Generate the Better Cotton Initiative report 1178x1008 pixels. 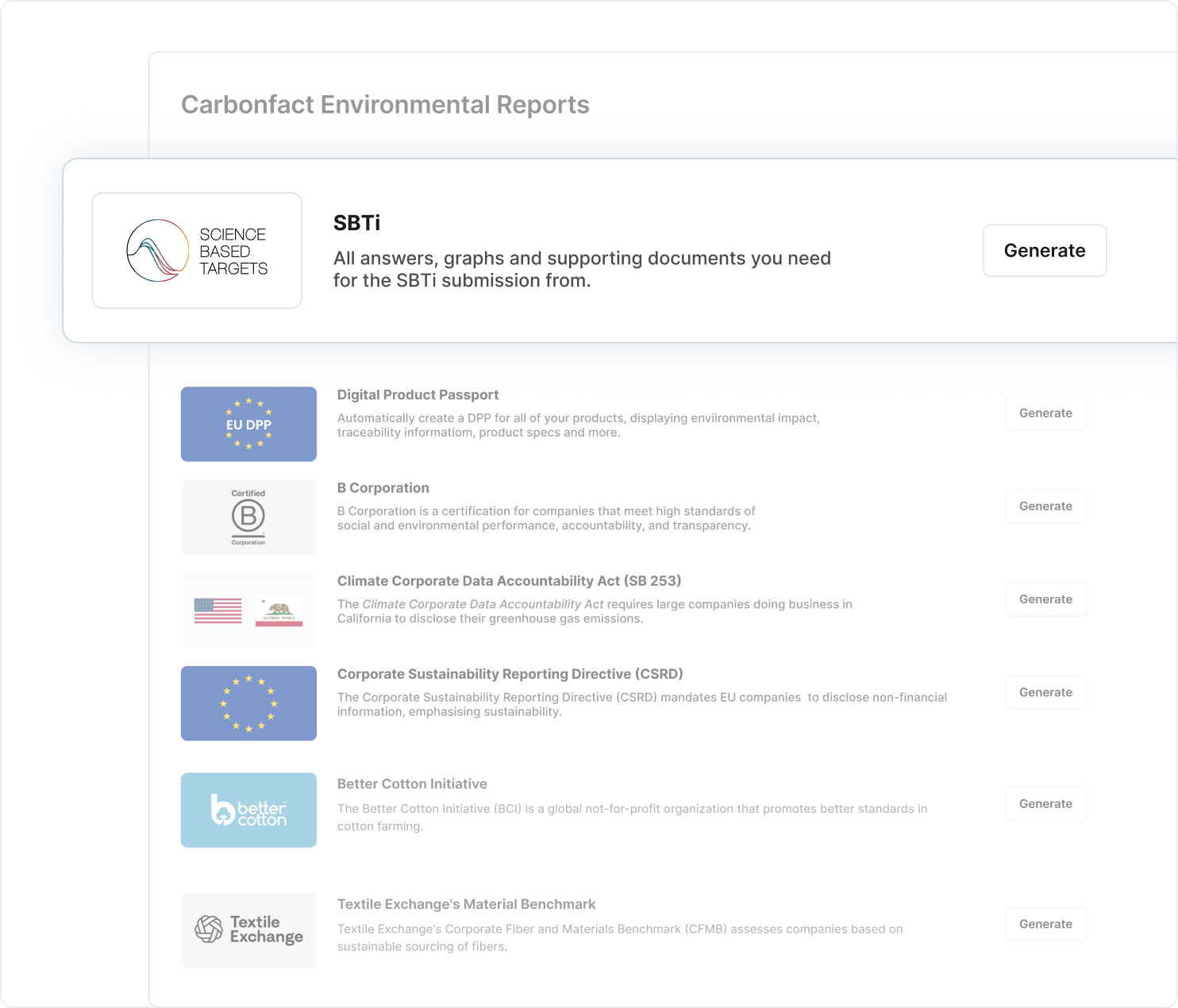tap(1045, 804)
